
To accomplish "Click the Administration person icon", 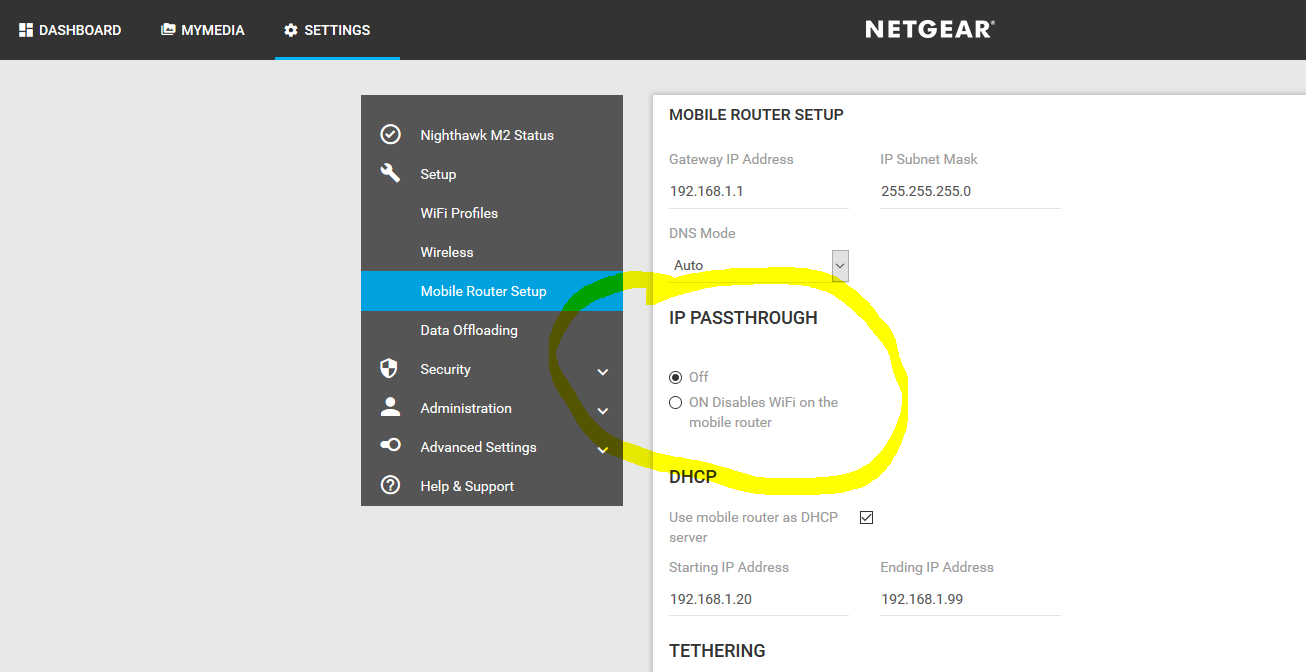I will tap(391, 408).
